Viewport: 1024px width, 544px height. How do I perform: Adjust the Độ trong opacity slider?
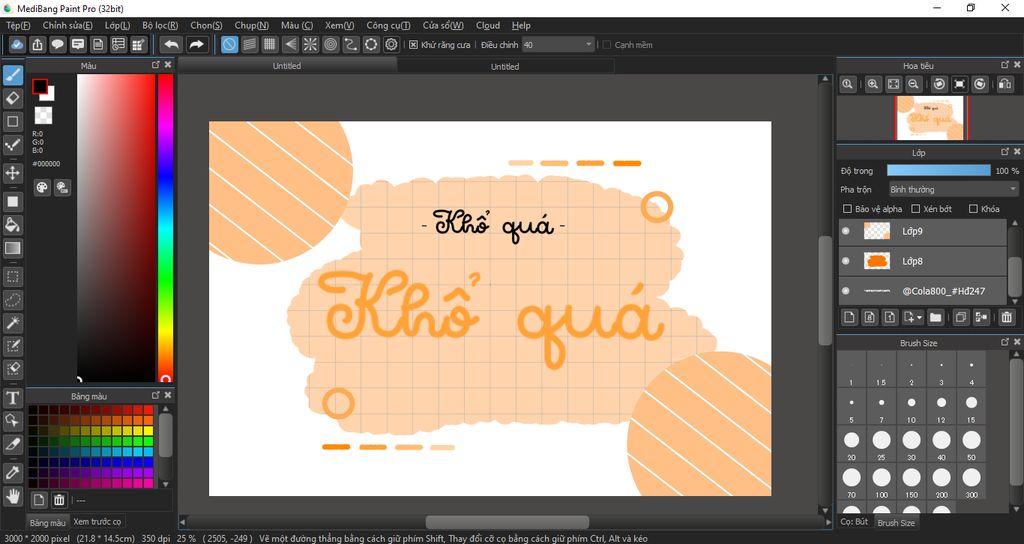pyautogui.click(x=938, y=170)
